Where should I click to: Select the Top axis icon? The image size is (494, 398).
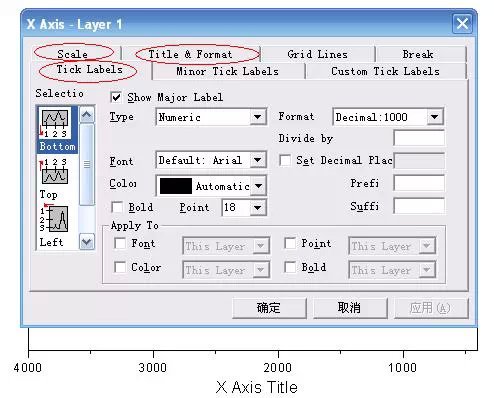tap(55, 172)
